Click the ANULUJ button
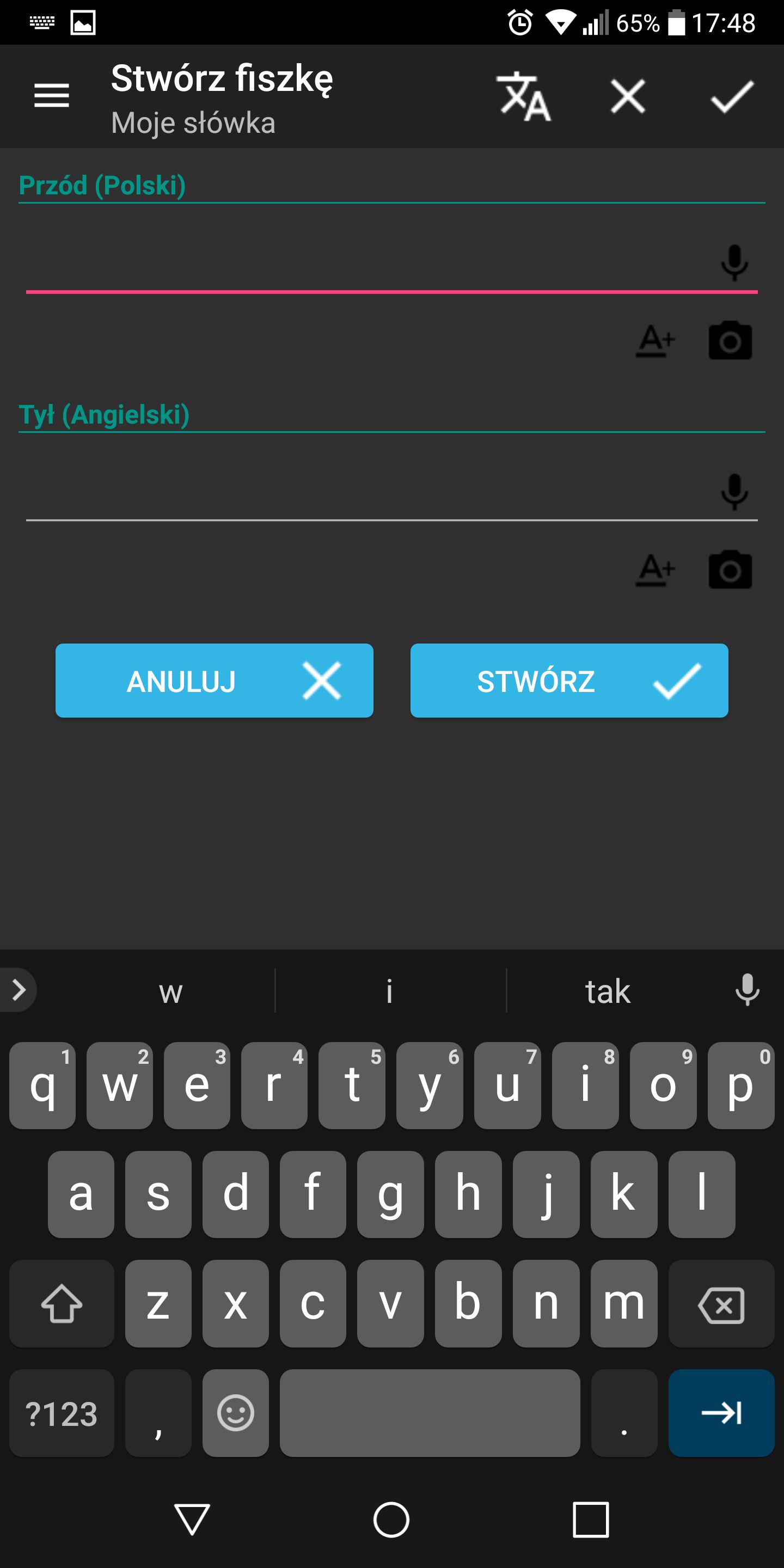The height and width of the screenshot is (1568, 784). pos(215,681)
